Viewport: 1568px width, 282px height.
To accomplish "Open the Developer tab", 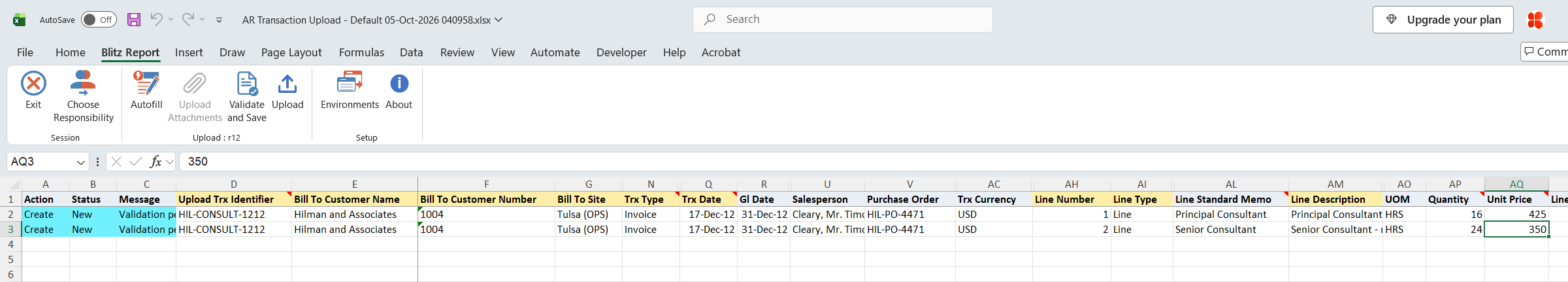I will pos(621,52).
